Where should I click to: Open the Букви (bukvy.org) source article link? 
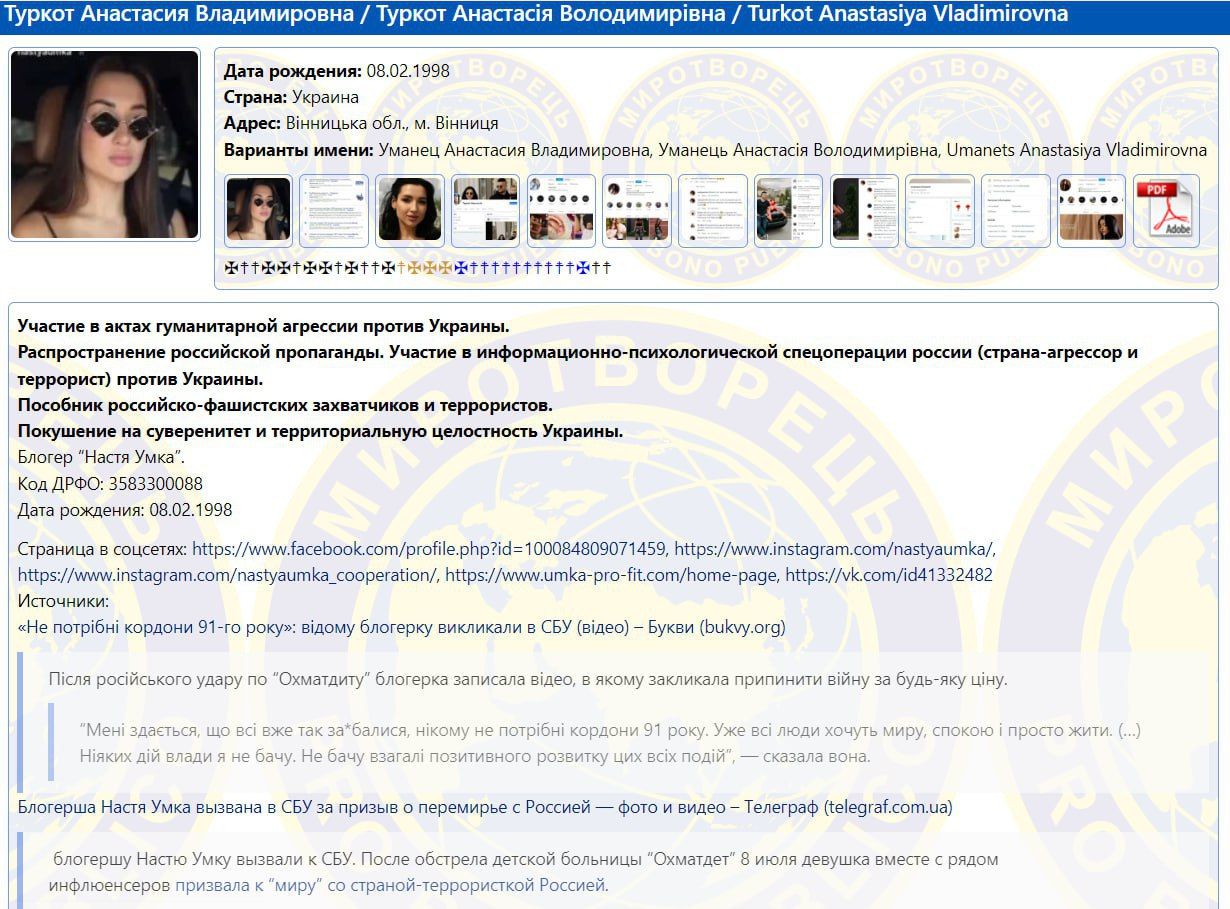pyautogui.click(x=401, y=627)
